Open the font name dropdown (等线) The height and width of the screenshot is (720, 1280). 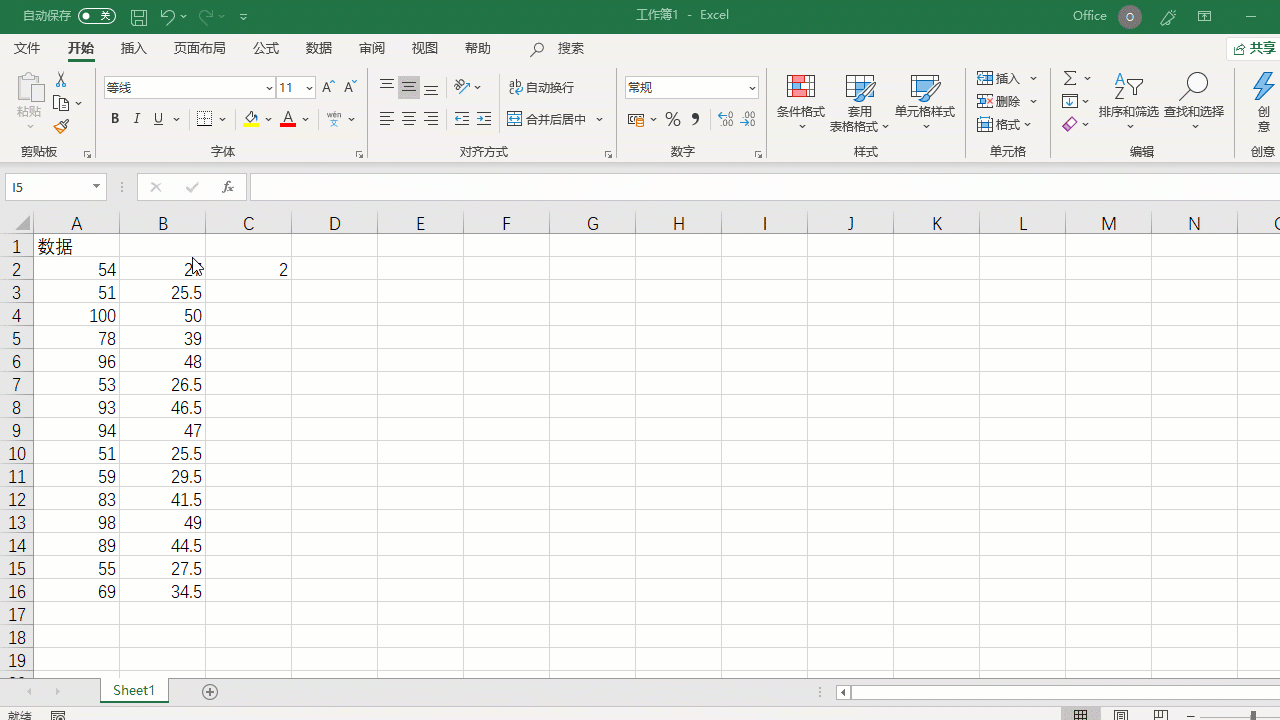click(x=269, y=88)
